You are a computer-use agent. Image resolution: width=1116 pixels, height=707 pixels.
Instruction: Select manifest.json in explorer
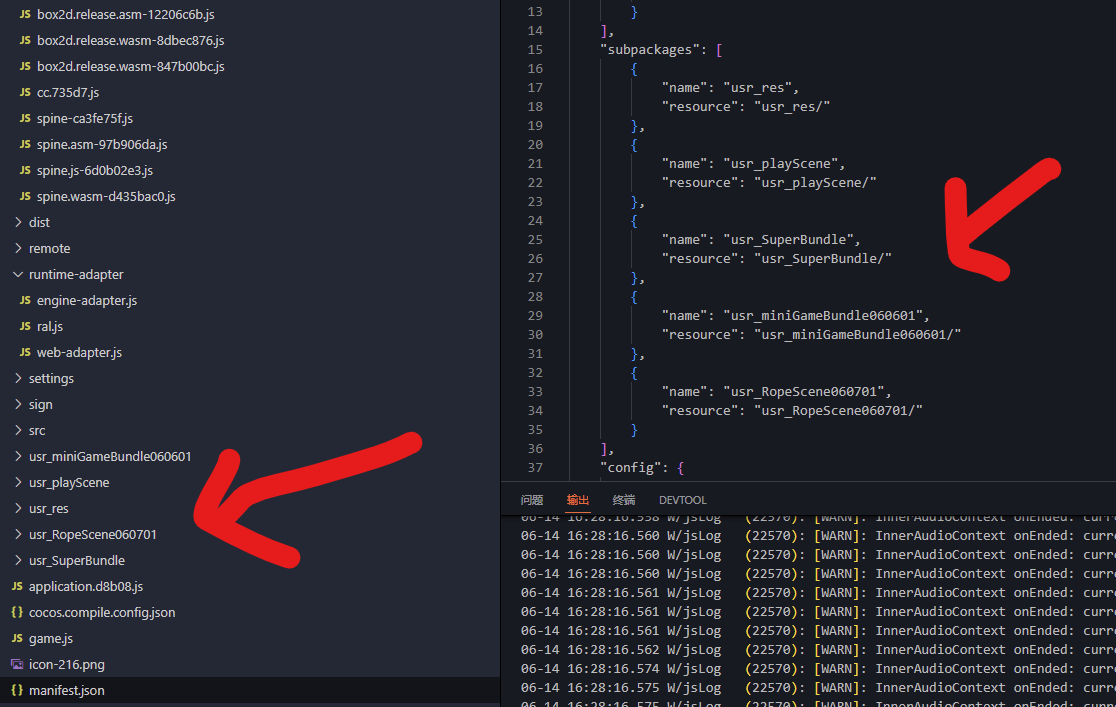click(x=66, y=691)
